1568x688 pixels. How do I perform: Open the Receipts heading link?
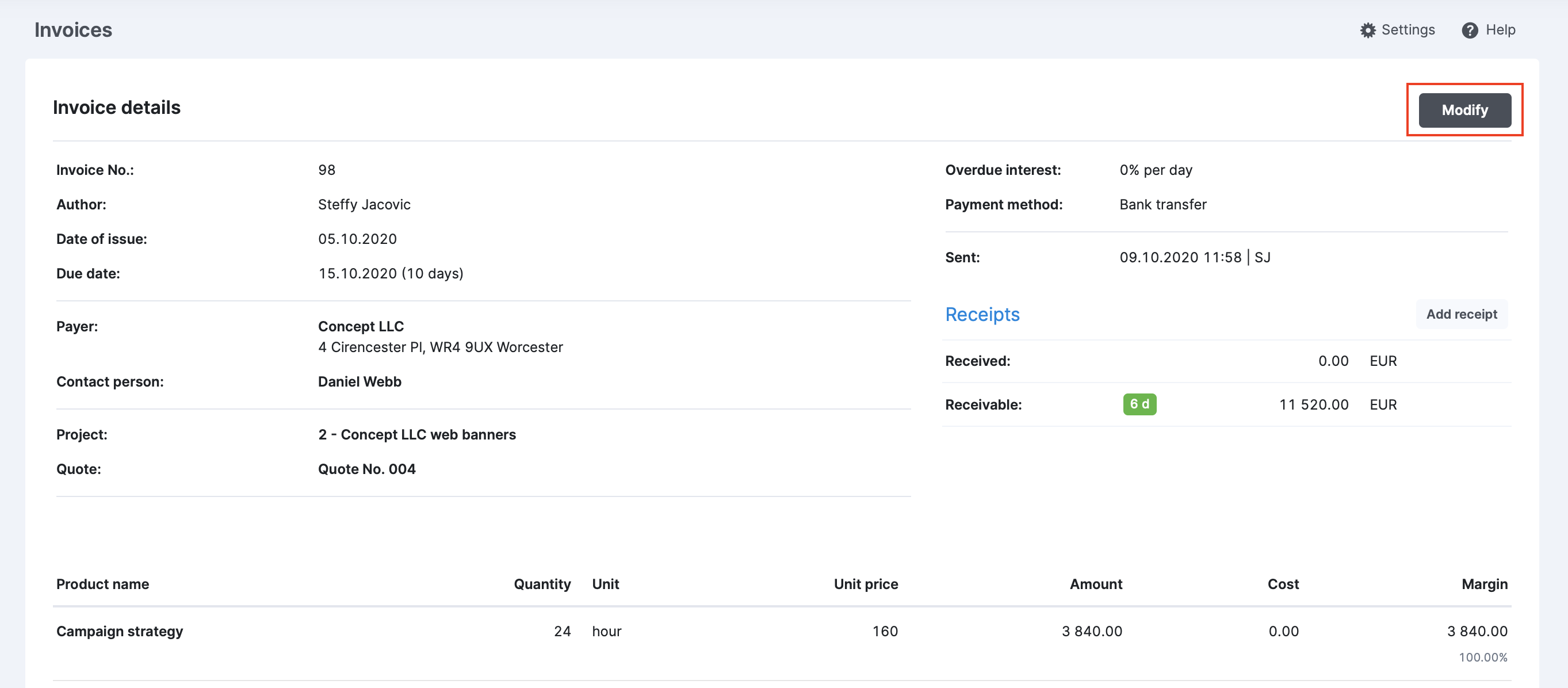[982, 314]
